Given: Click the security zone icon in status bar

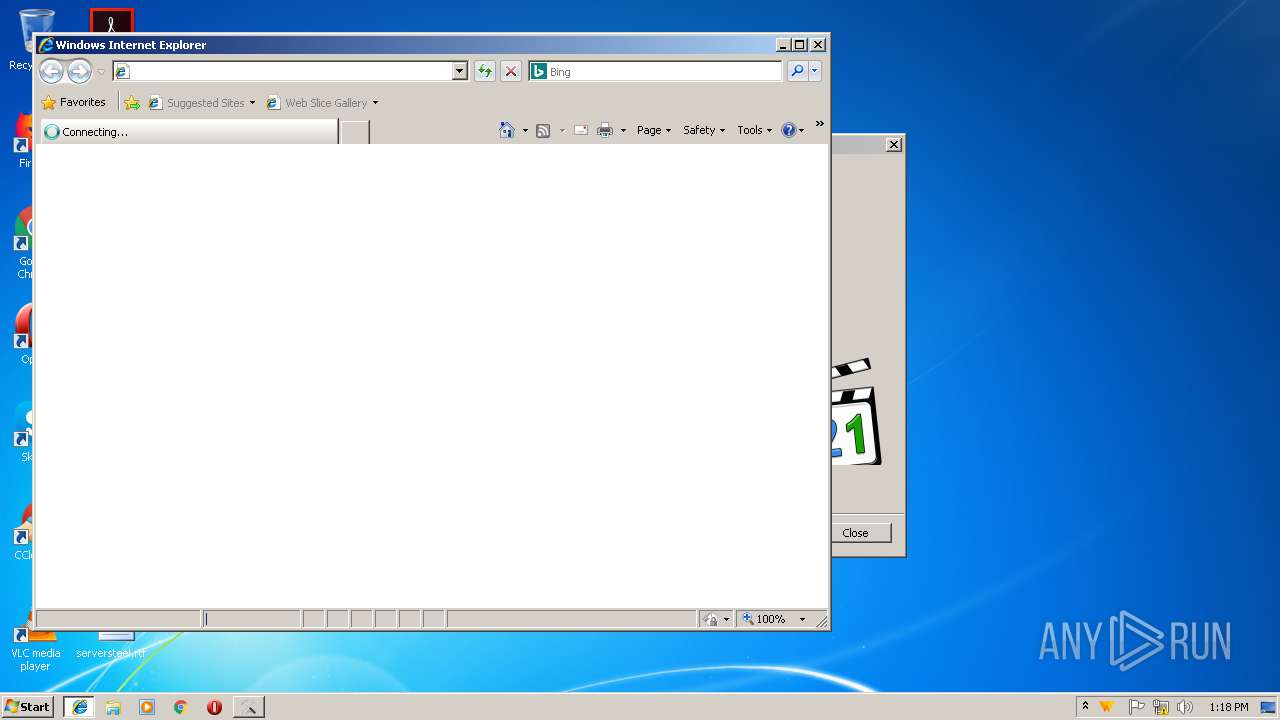Looking at the screenshot, I should coord(710,619).
